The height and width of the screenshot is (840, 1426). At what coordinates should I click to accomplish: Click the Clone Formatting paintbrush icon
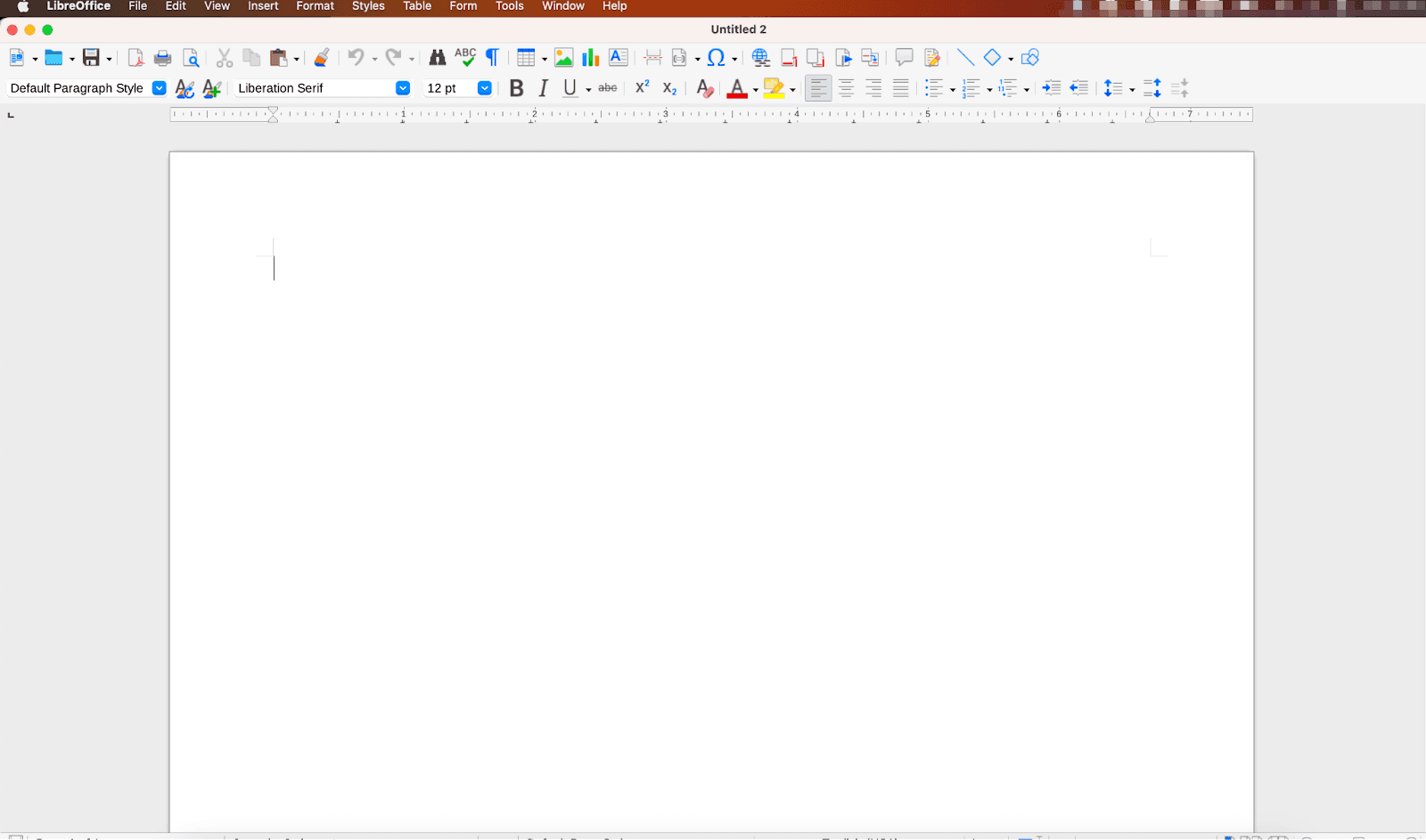pos(322,58)
